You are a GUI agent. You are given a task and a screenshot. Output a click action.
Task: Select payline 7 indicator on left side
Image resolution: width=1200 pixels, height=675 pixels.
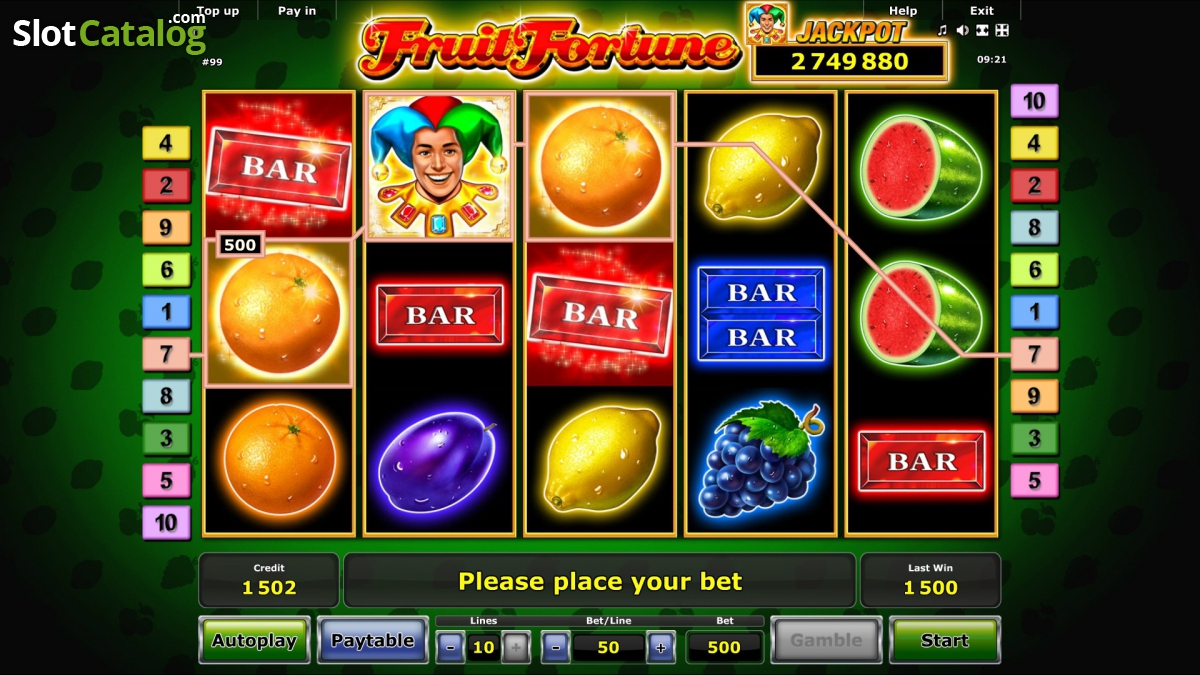pos(166,353)
